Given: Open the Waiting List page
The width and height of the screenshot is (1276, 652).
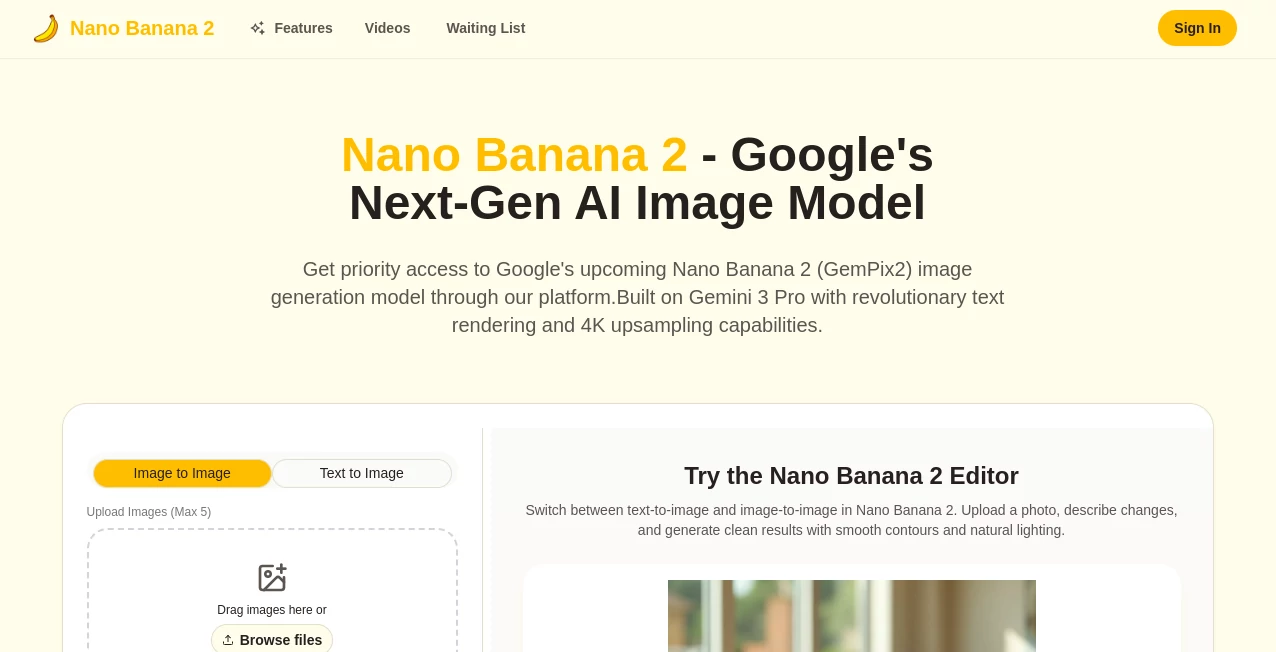Looking at the screenshot, I should [486, 28].
